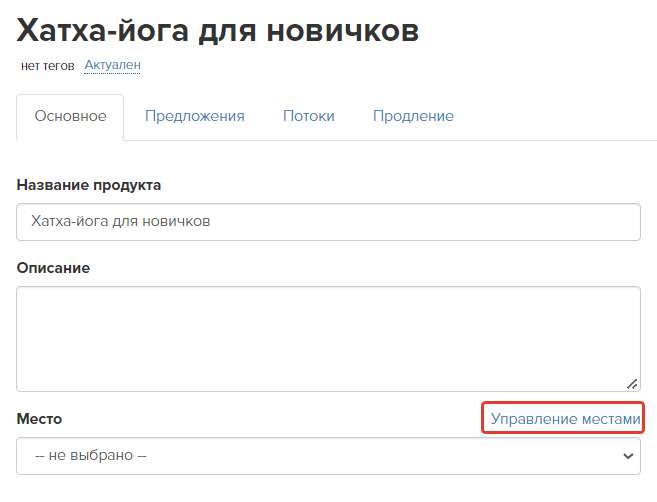The height and width of the screenshot is (502, 657).
Task: Click the Актуален status link
Action: click(x=112, y=65)
